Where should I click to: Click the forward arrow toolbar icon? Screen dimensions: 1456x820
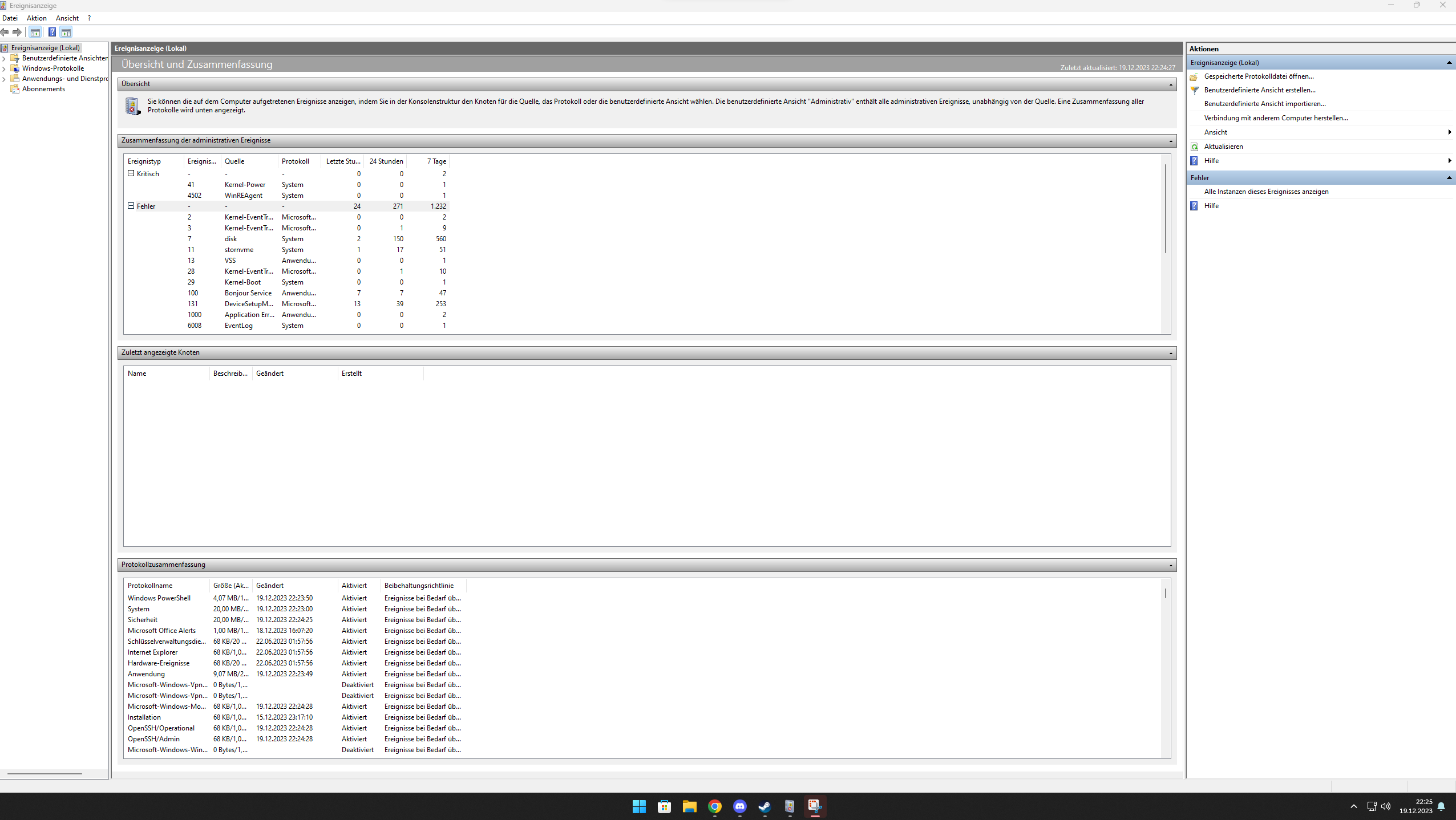click(x=17, y=33)
